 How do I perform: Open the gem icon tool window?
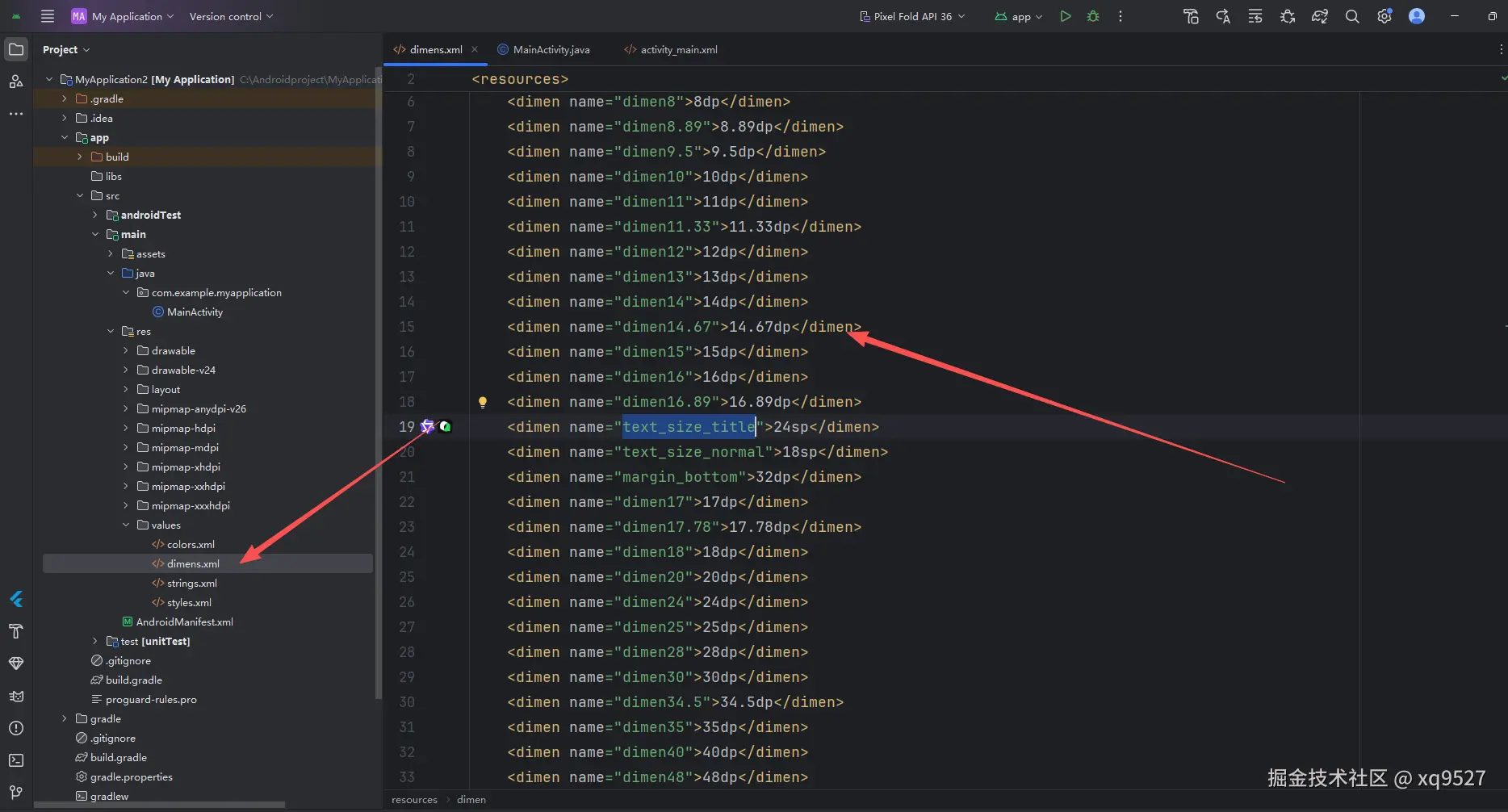click(16, 663)
